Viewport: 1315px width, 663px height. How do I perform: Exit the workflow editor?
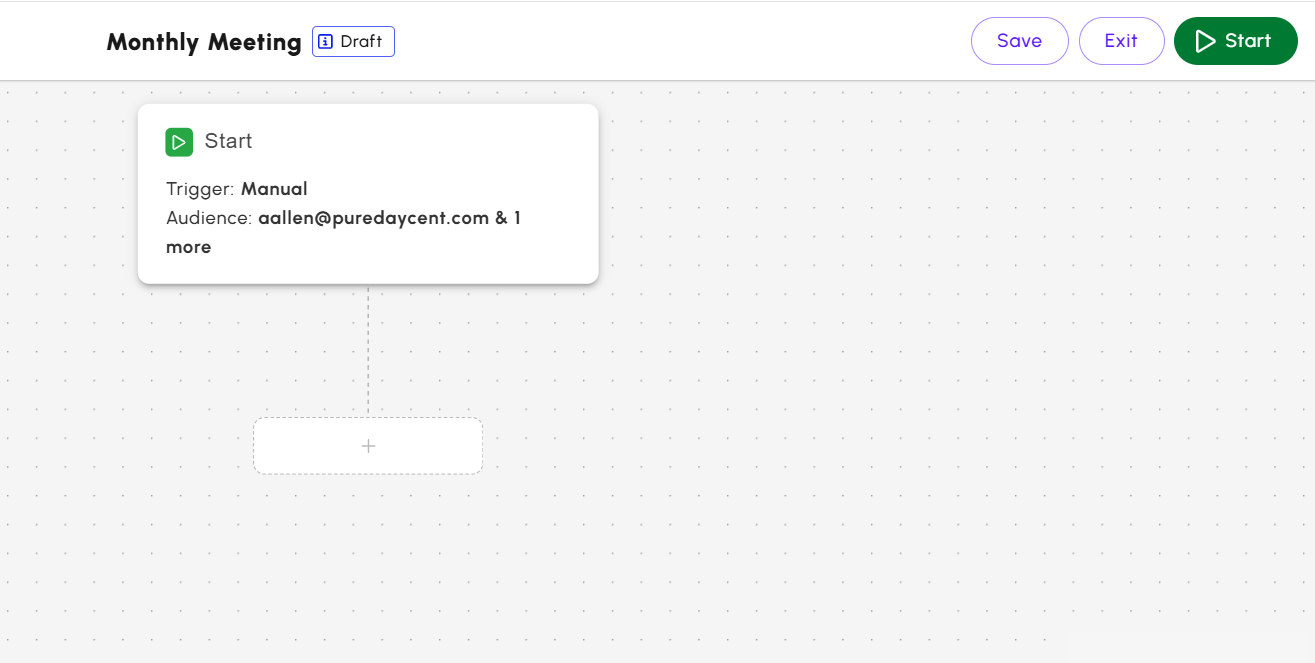1121,40
